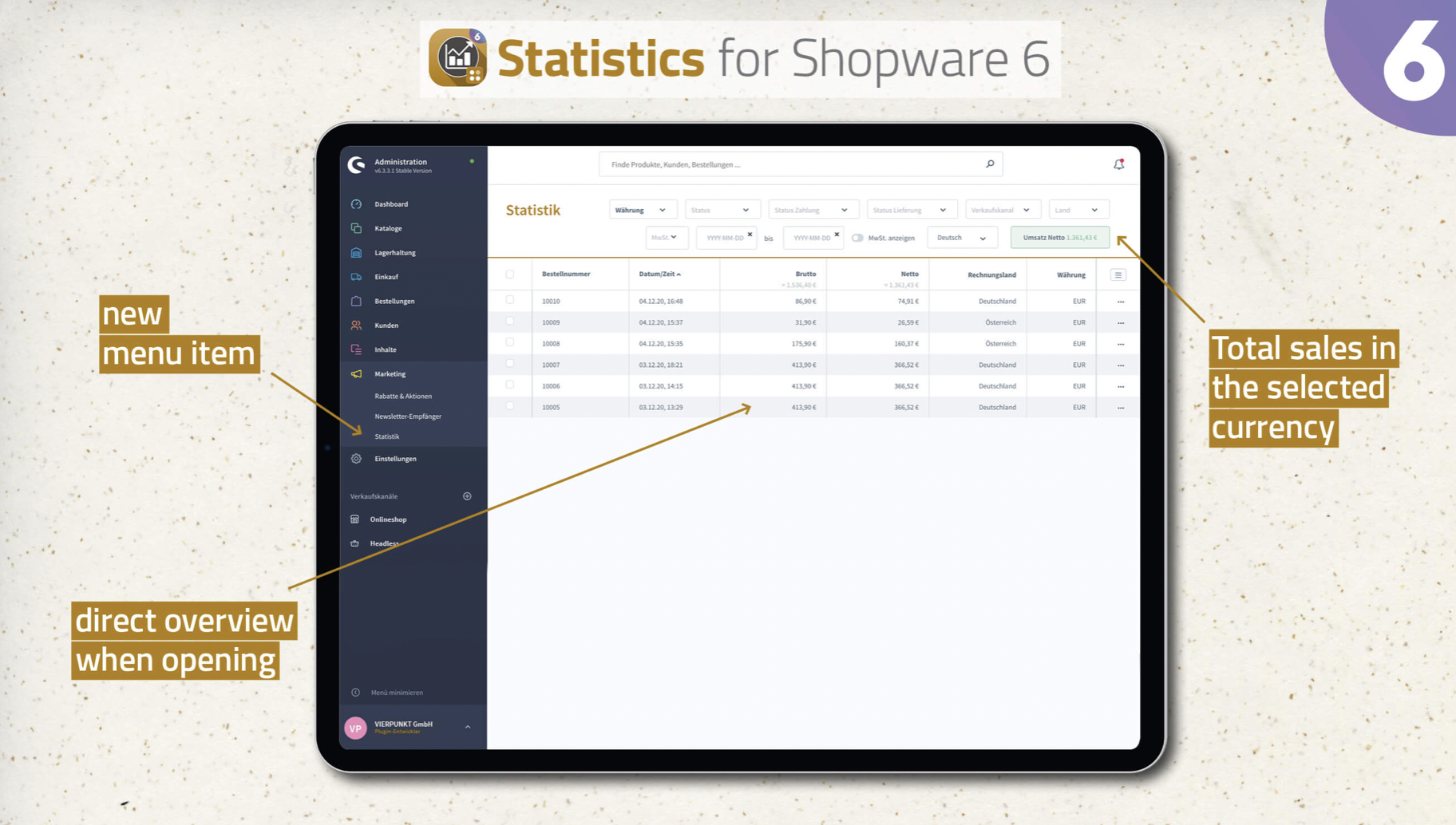Open row actions for order 10008

1121,344
